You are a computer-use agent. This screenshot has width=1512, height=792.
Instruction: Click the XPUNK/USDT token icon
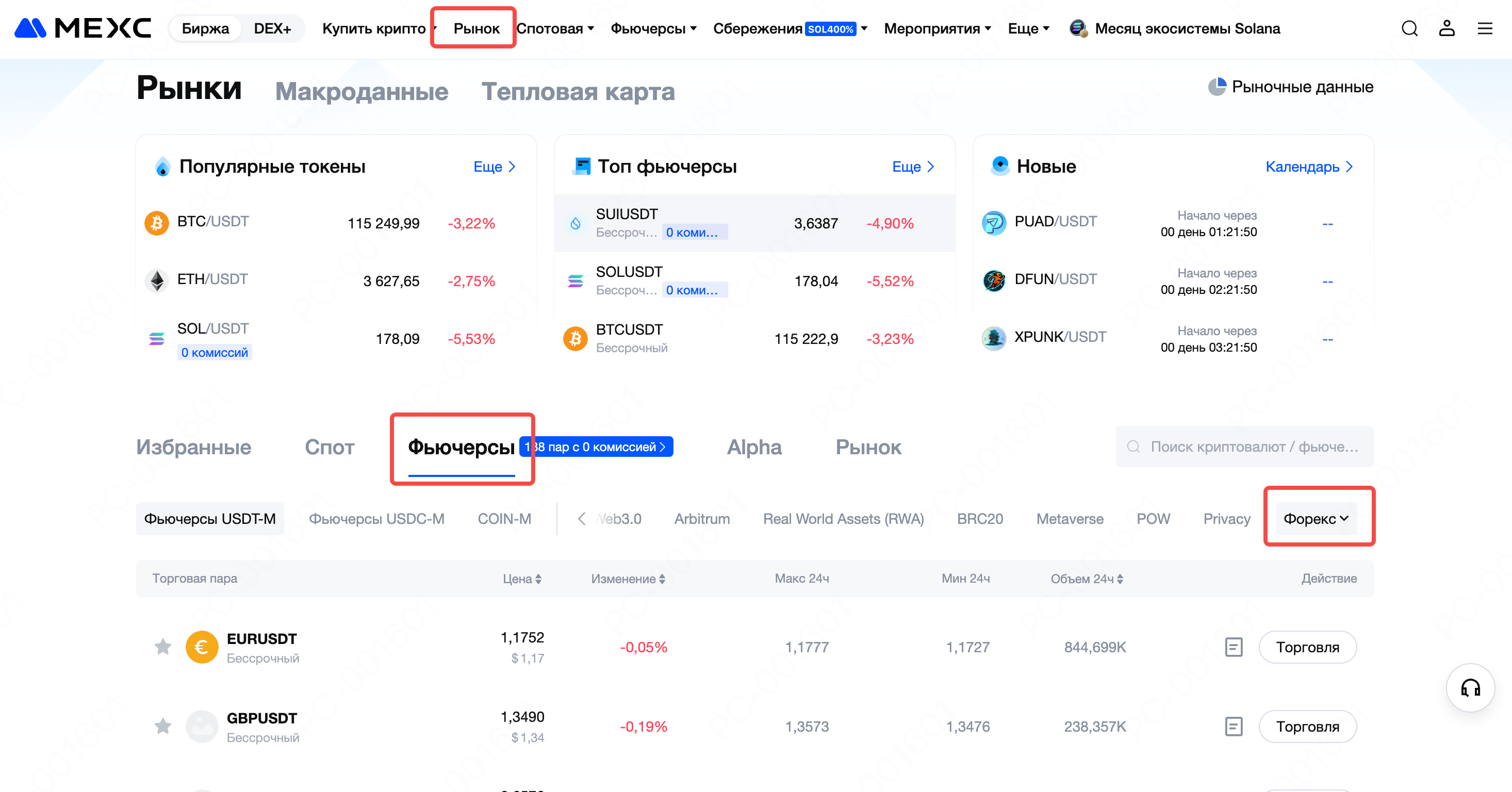pyautogui.click(x=994, y=338)
